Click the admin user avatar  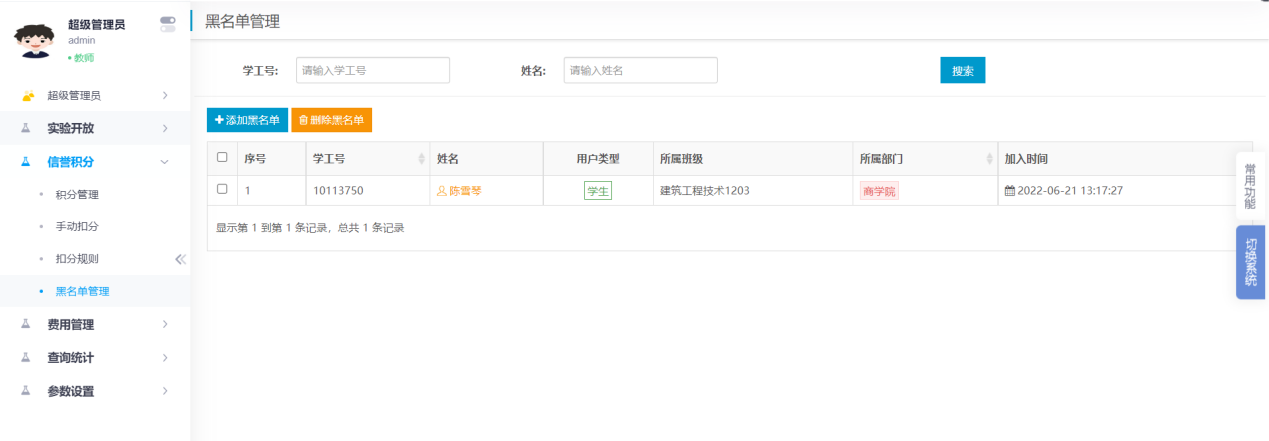[x=35, y=40]
